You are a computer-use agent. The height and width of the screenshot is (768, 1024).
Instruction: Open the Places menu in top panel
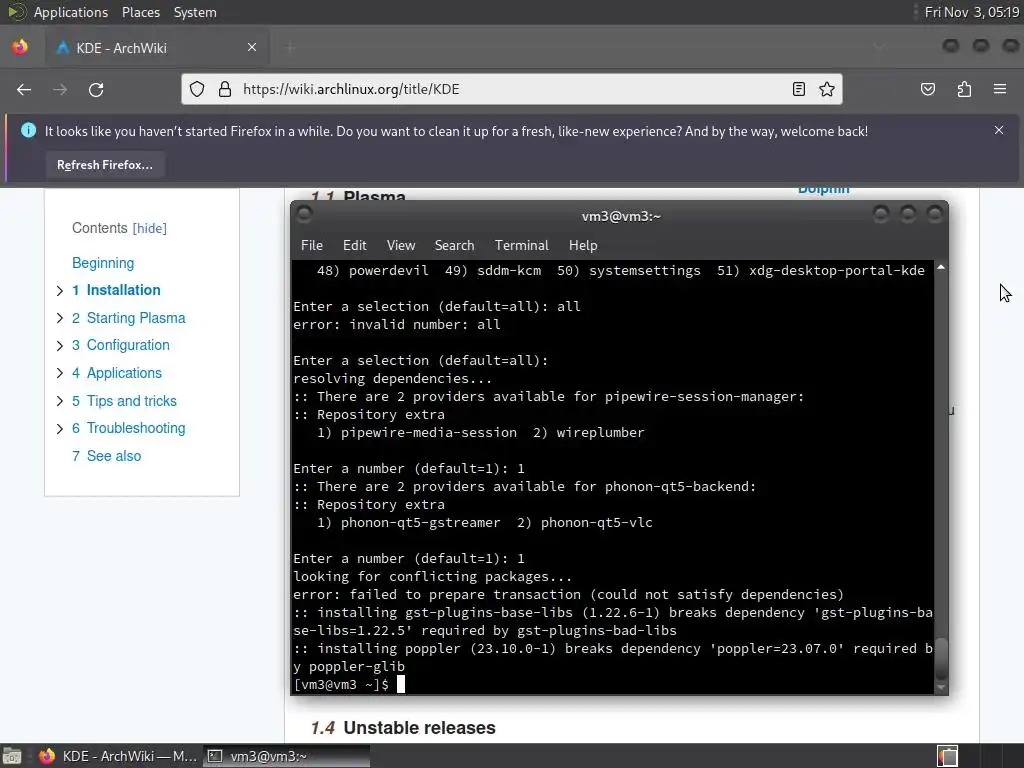click(x=140, y=12)
